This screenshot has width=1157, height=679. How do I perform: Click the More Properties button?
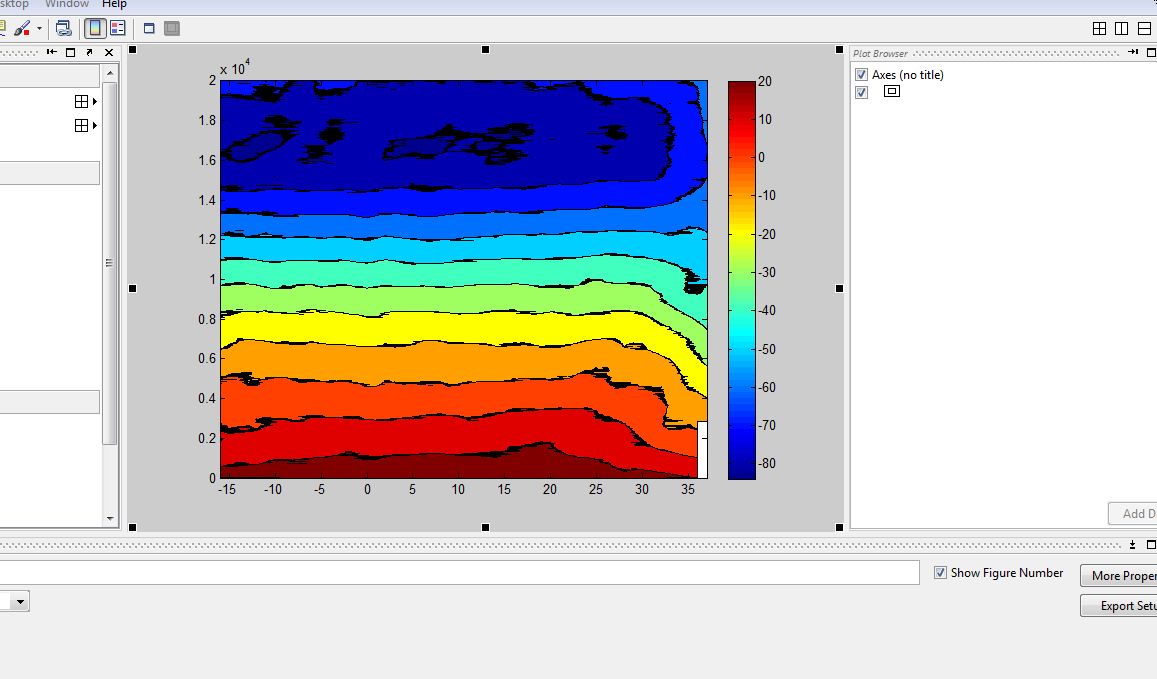pos(1120,576)
